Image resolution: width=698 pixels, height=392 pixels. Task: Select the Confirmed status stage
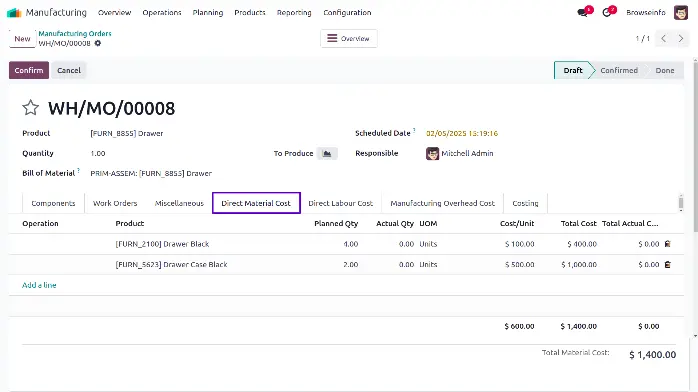coord(619,70)
